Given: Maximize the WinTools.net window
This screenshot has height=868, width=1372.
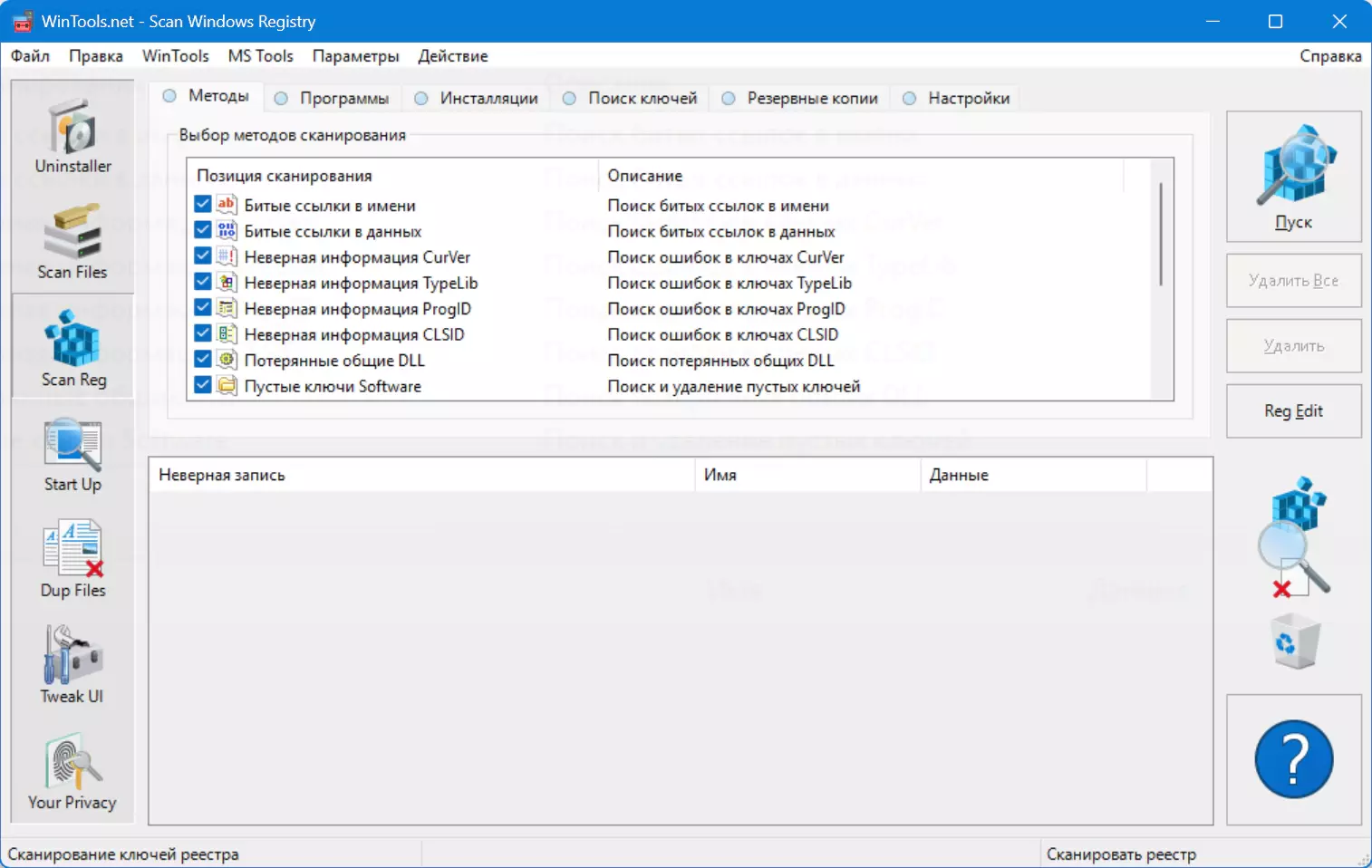Looking at the screenshot, I should pos(1275,21).
